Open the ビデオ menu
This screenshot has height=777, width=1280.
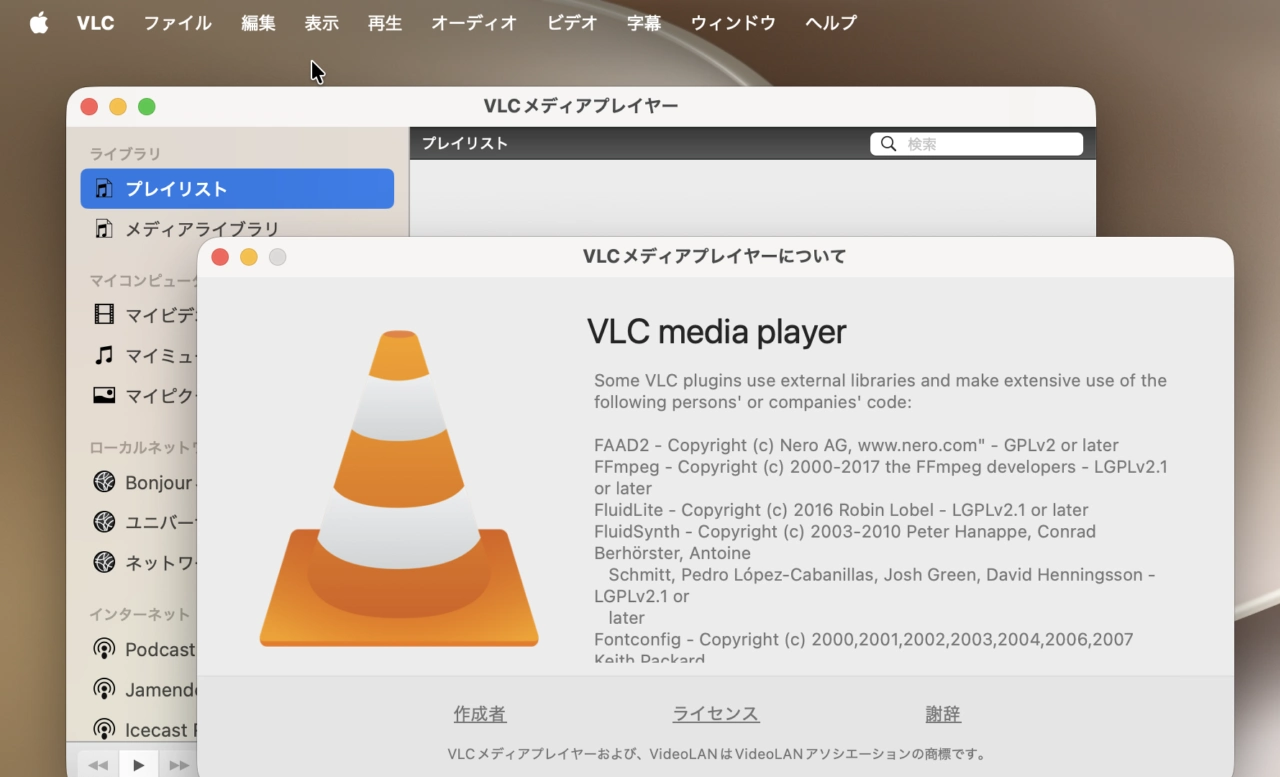point(572,23)
